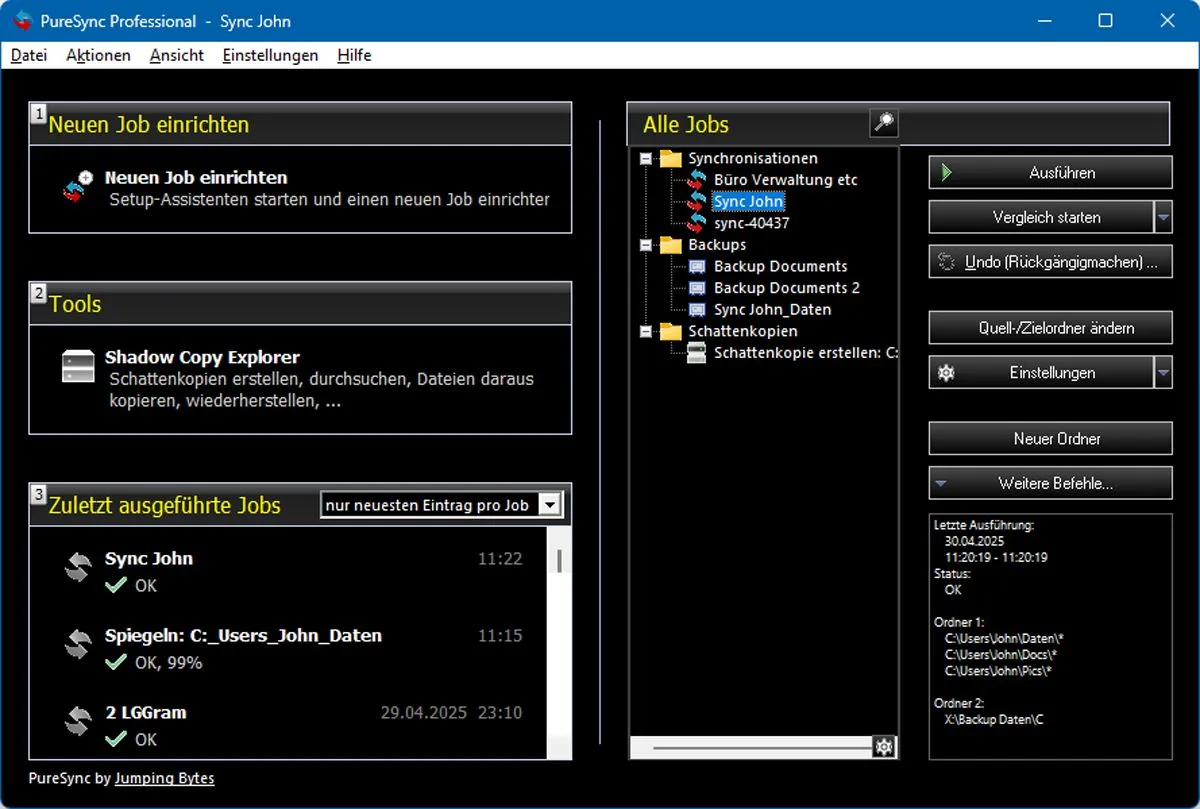Click the backup monitor icon for Backup Documents 2
1200x809 pixels.
(697, 288)
